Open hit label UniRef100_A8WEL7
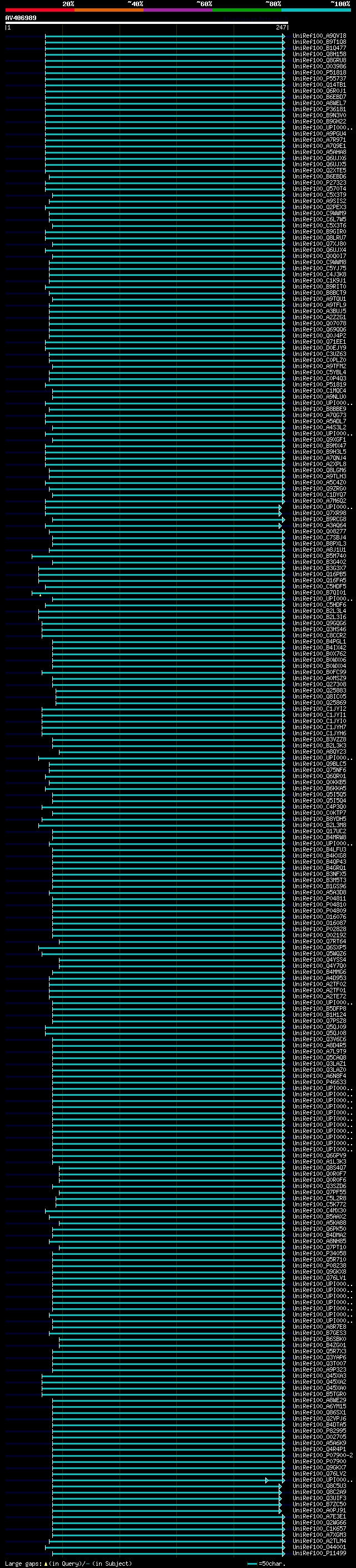 point(319,103)
